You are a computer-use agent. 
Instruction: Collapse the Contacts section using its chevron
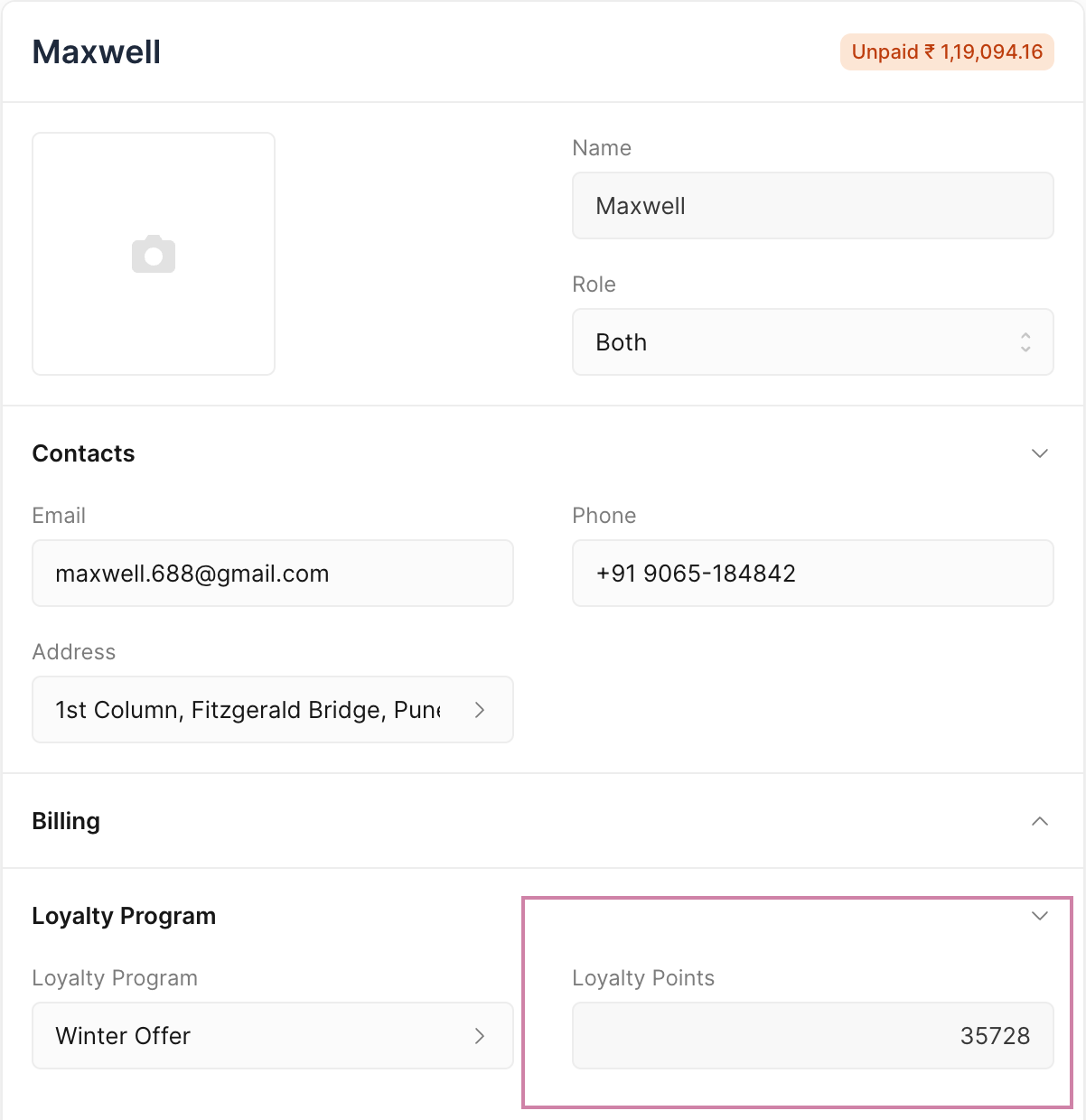1040,453
